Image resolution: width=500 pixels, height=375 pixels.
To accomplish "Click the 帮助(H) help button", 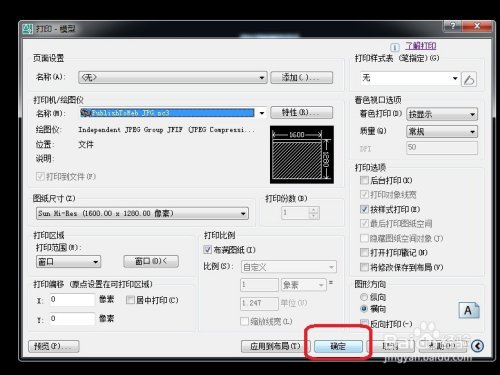I will click(x=442, y=346).
